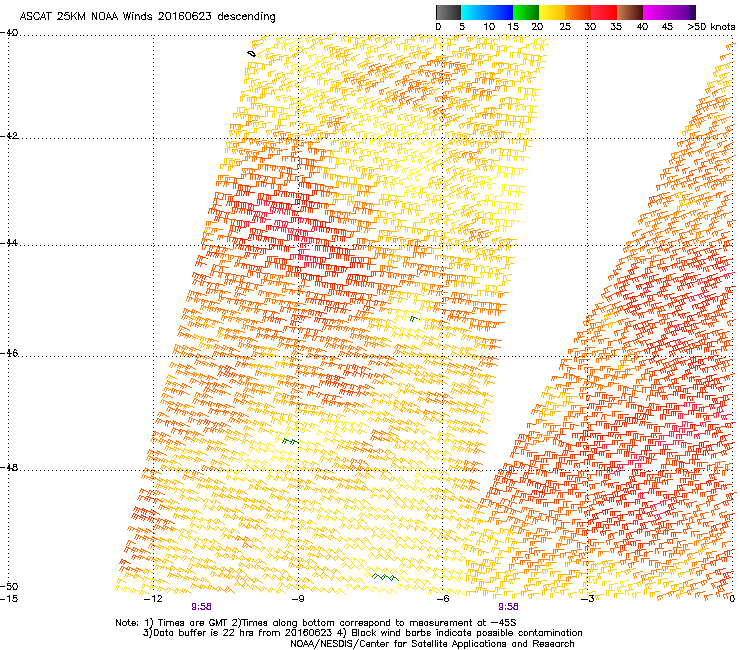Click the '-46' latitude axis label
This screenshot has width=740, height=650.
point(9,353)
